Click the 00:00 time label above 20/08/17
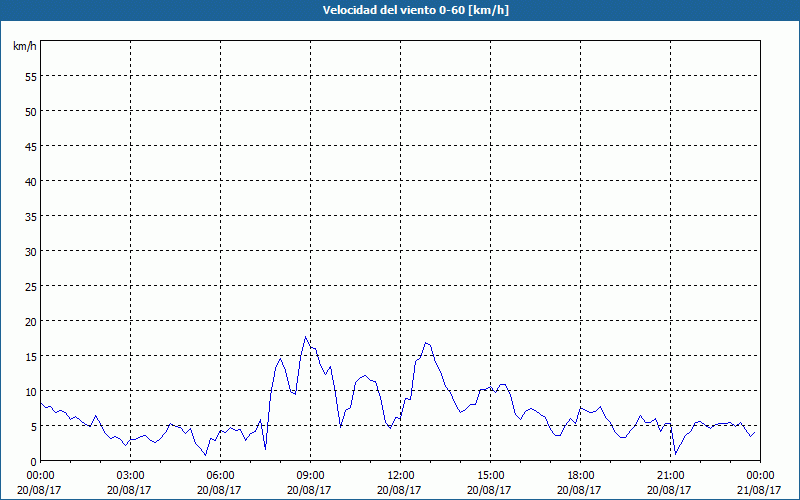Viewport: 800px width, 500px height. click(x=40, y=476)
